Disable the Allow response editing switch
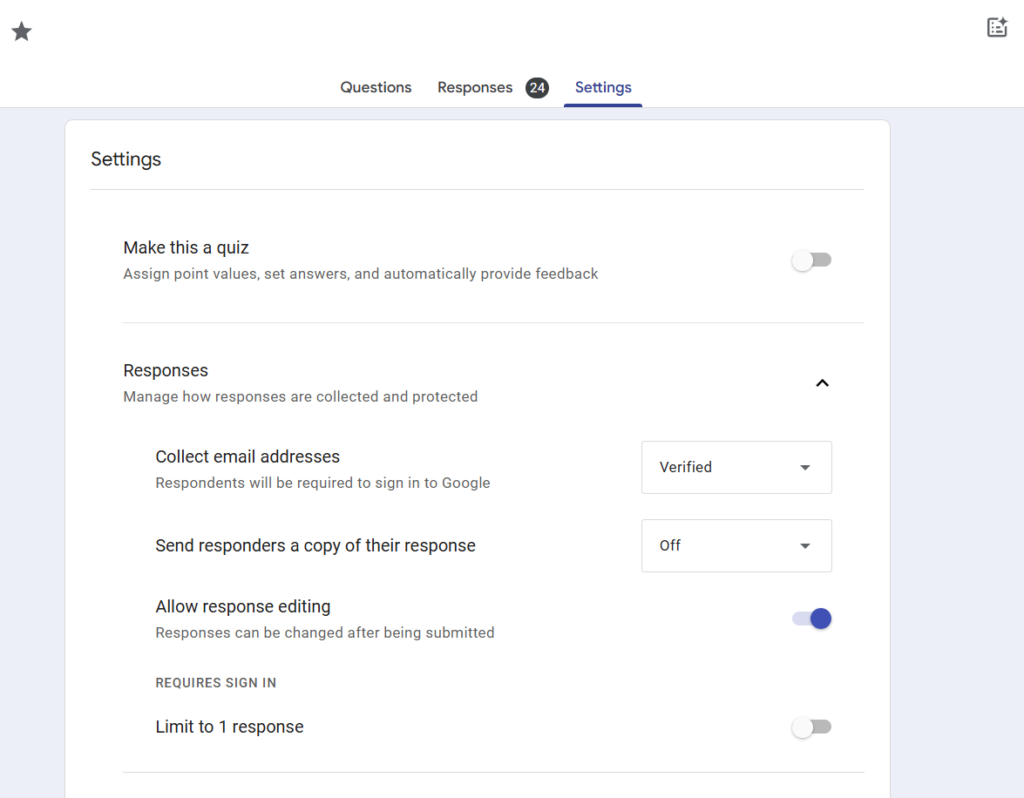The height and width of the screenshot is (798, 1024). click(x=811, y=619)
